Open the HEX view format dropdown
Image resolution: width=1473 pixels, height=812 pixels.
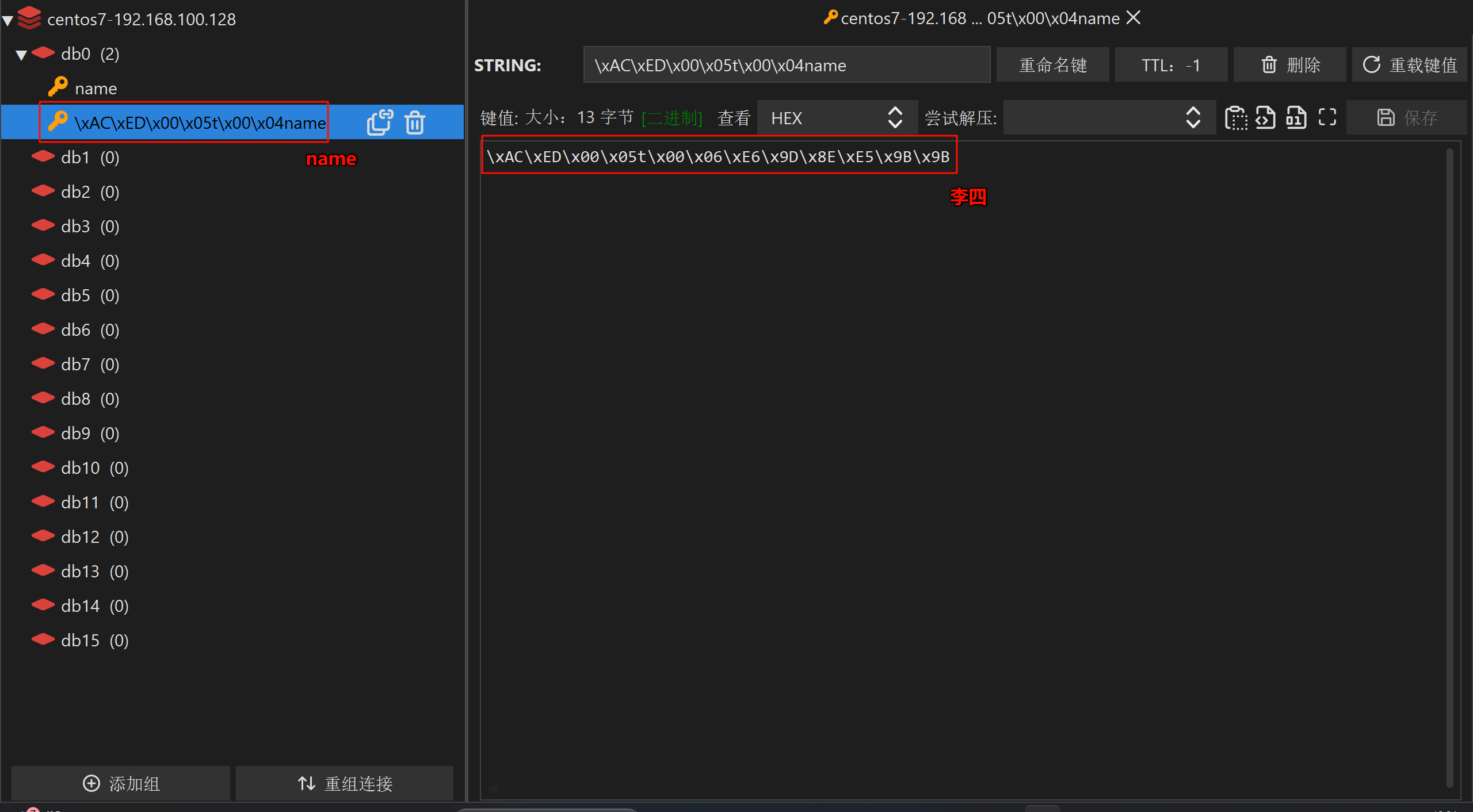pyautogui.click(x=836, y=118)
